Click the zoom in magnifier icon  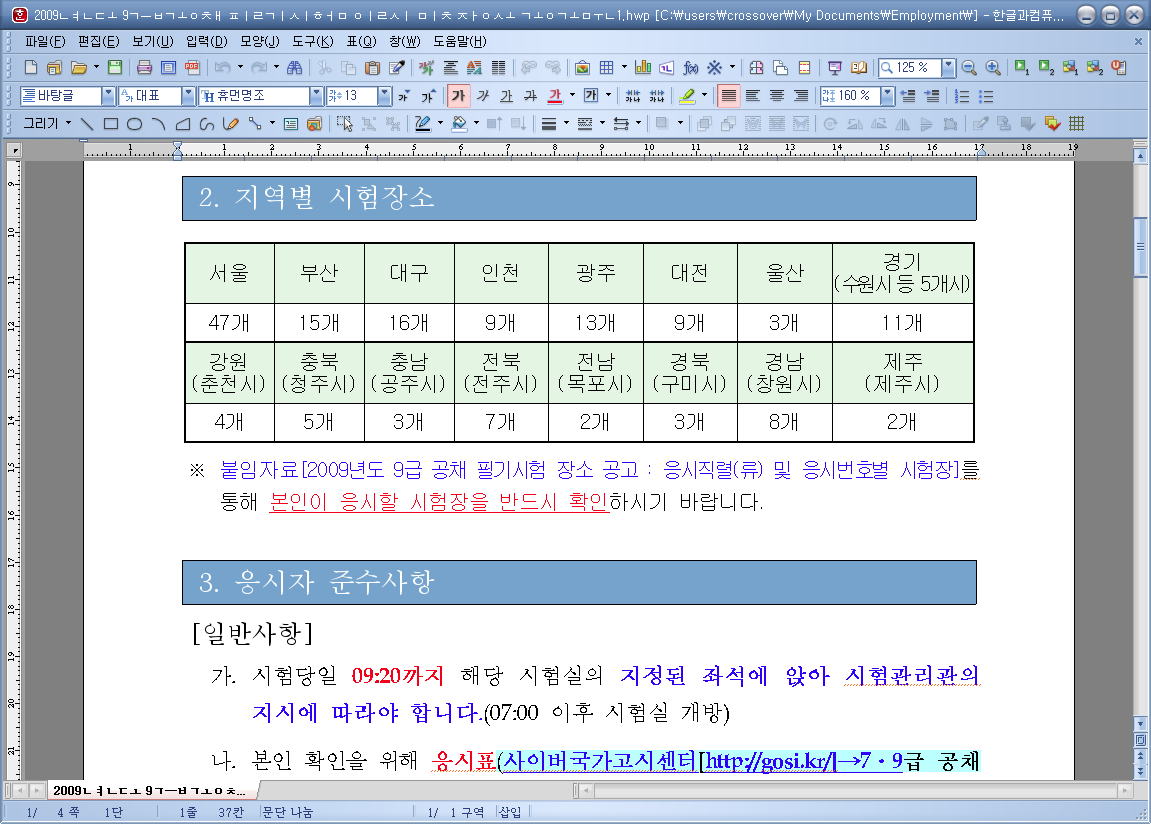point(993,68)
